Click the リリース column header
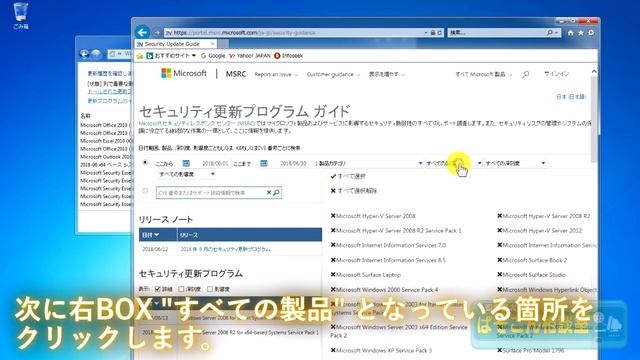The image size is (640, 360). tap(250, 235)
